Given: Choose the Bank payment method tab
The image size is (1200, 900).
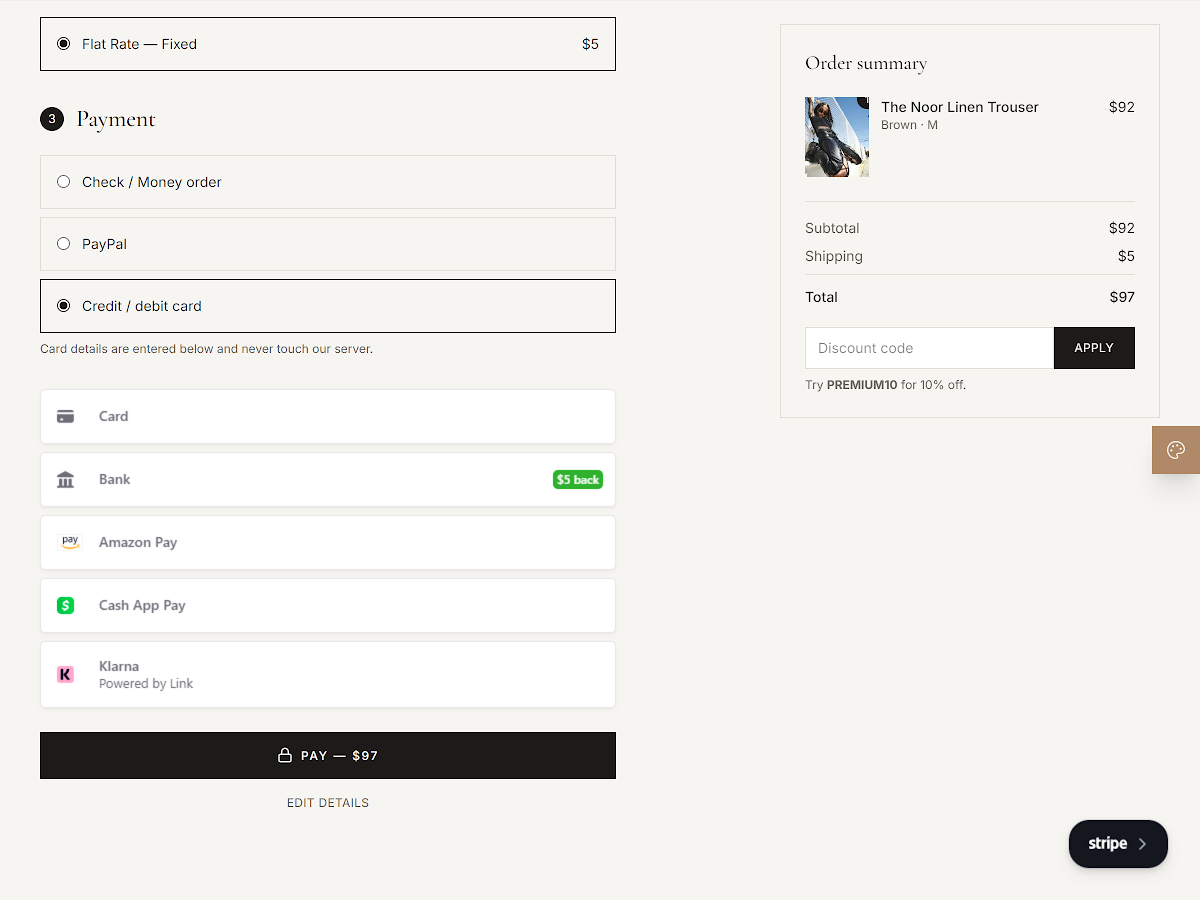Looking at the screenshot, I should pos(328,479).
